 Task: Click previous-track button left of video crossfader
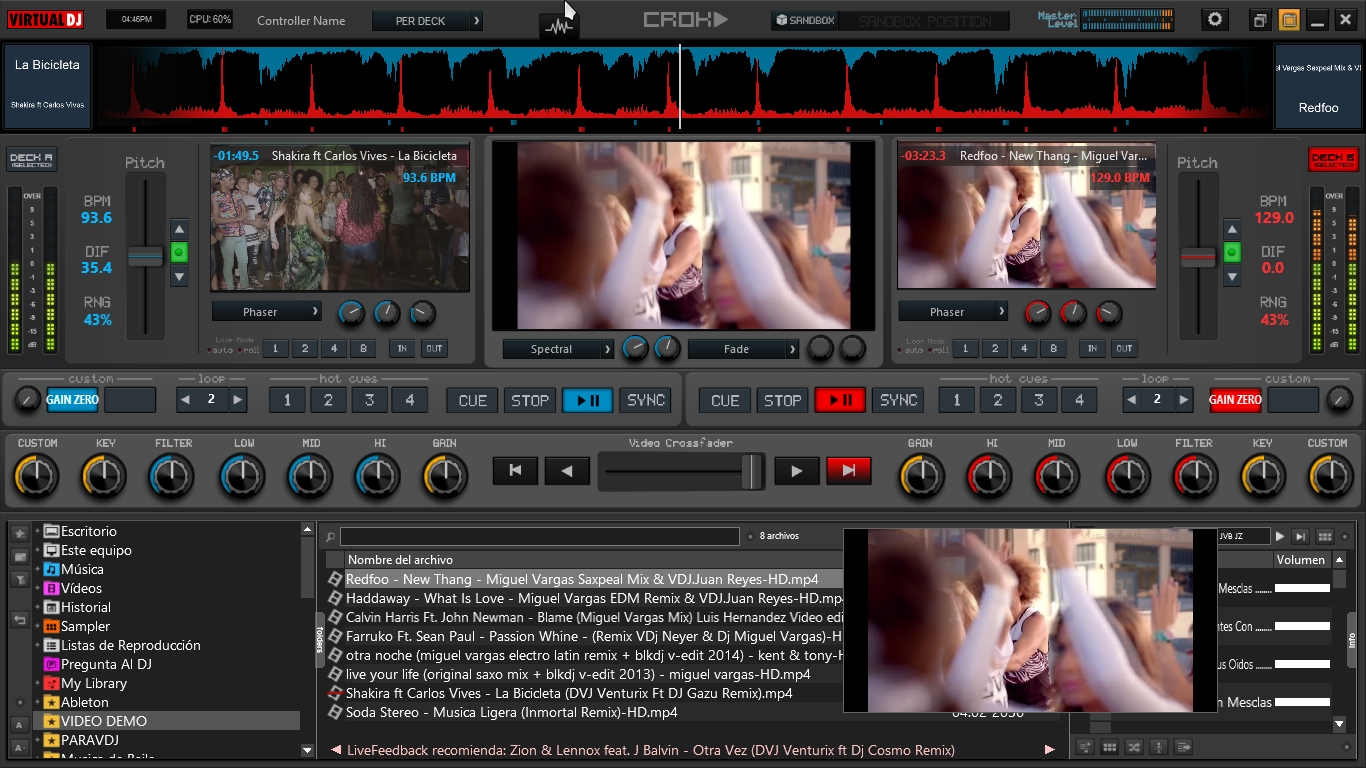[x=515, y=470]
